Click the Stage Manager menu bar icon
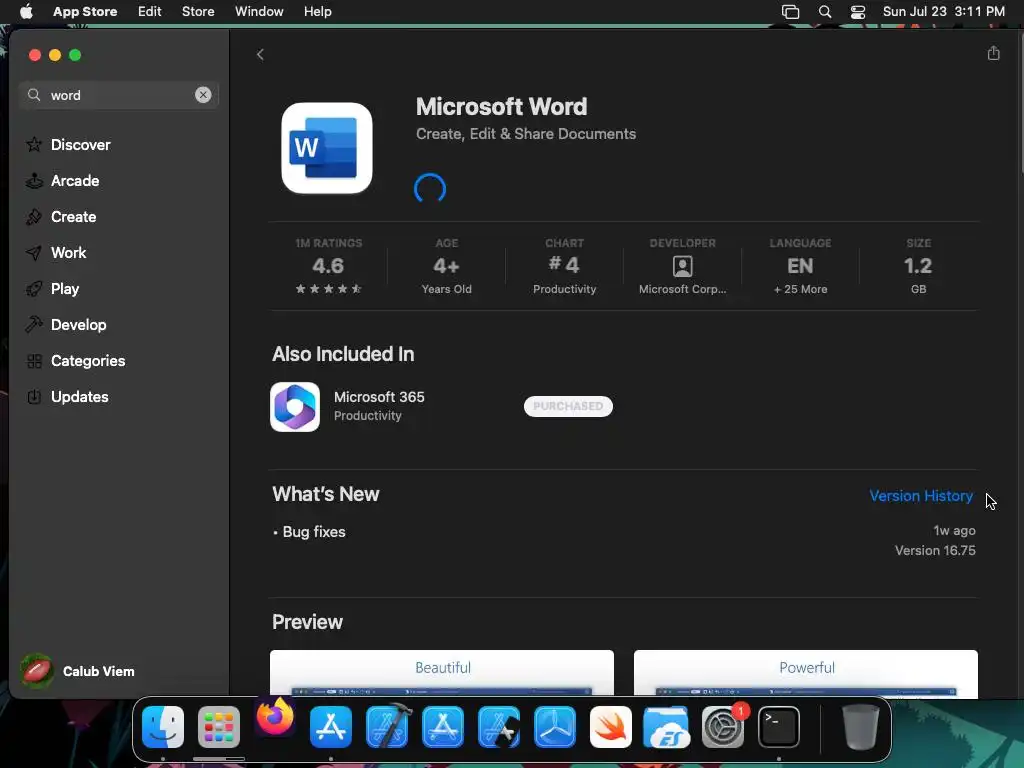The image size is (1024, 768). click(790, 12)
